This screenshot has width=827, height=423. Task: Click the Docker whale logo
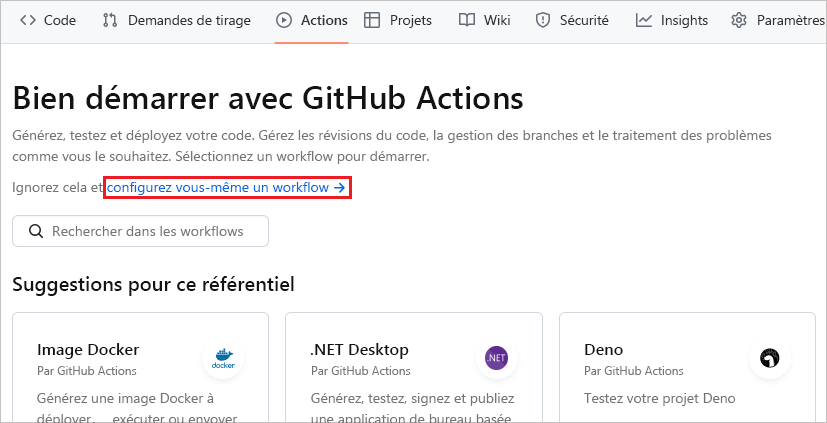(x=223, y=358)
